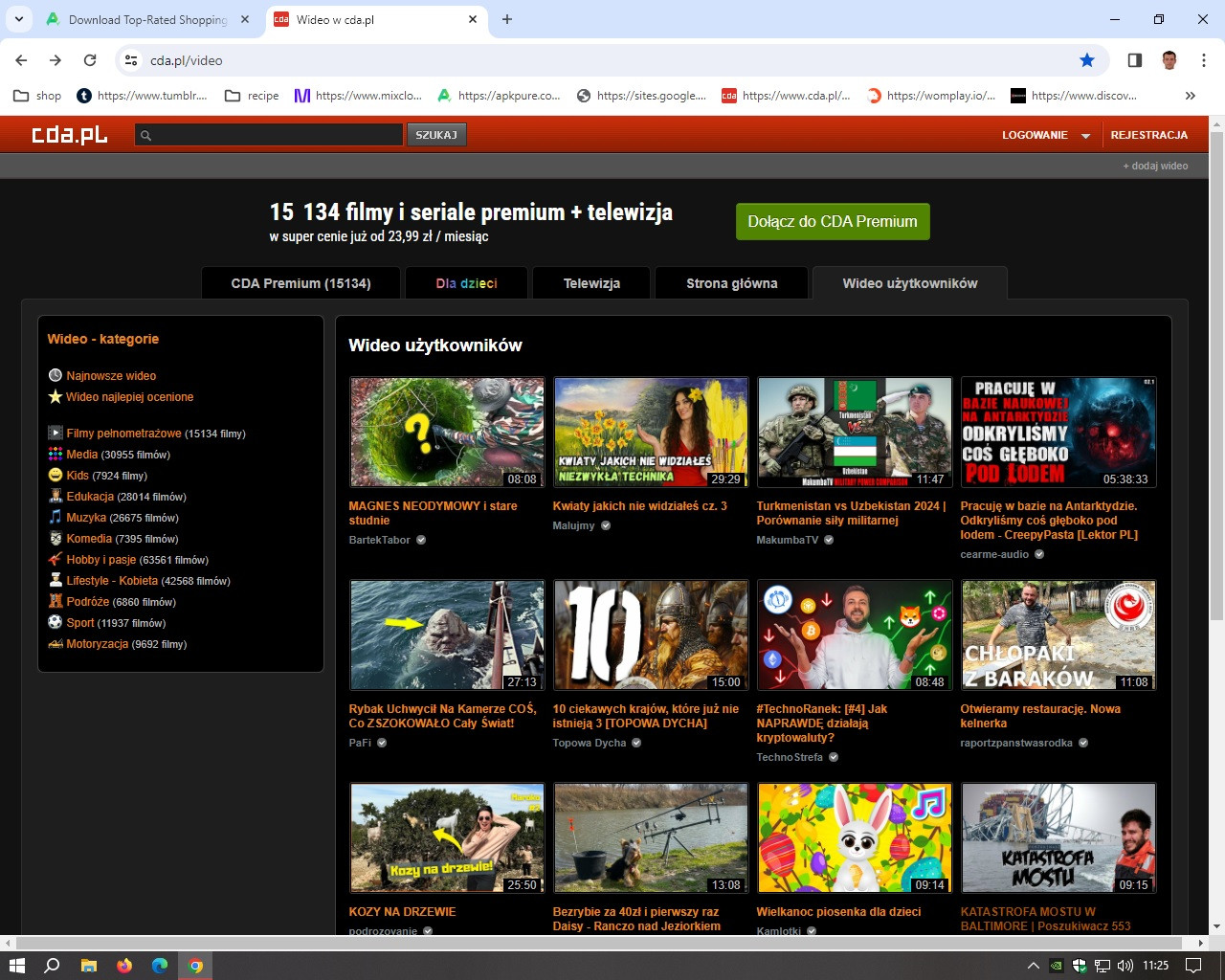This screenshot has width=1225, height=980.
Task: Click the Lifestyle - Kobieta category icon
Action: pos(56,580)
